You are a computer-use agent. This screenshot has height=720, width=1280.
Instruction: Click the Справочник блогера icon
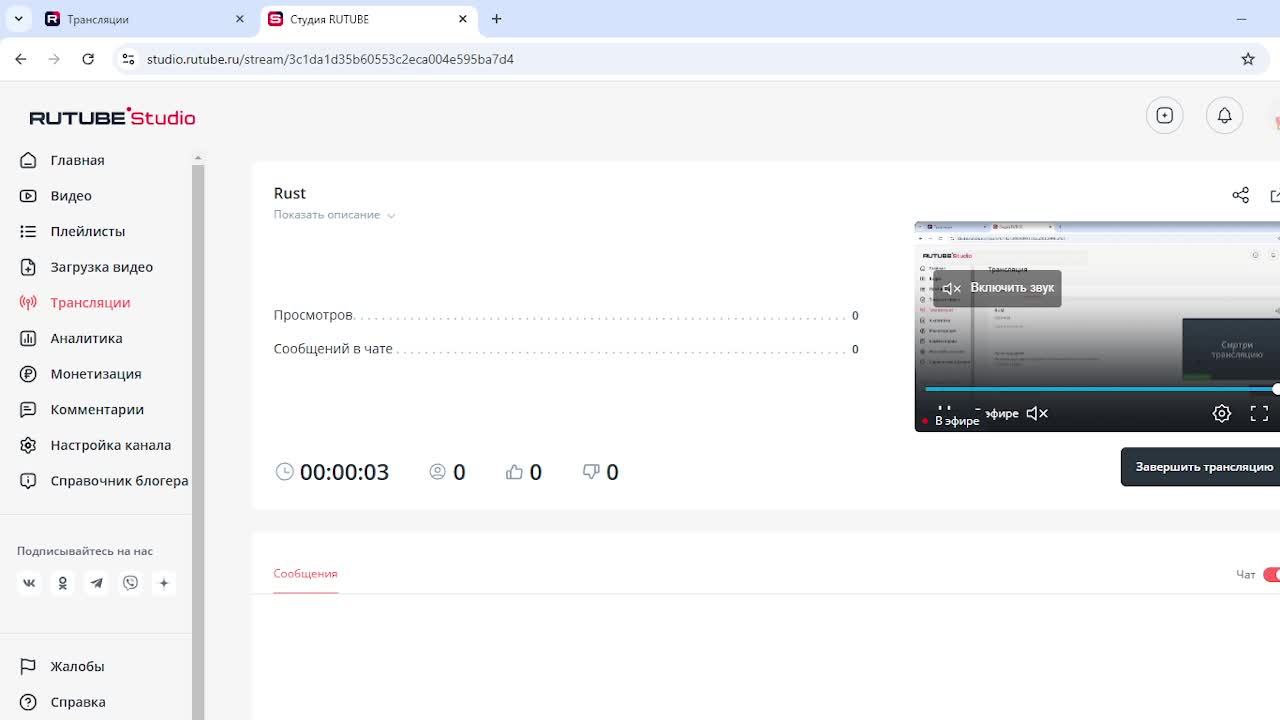28,481
